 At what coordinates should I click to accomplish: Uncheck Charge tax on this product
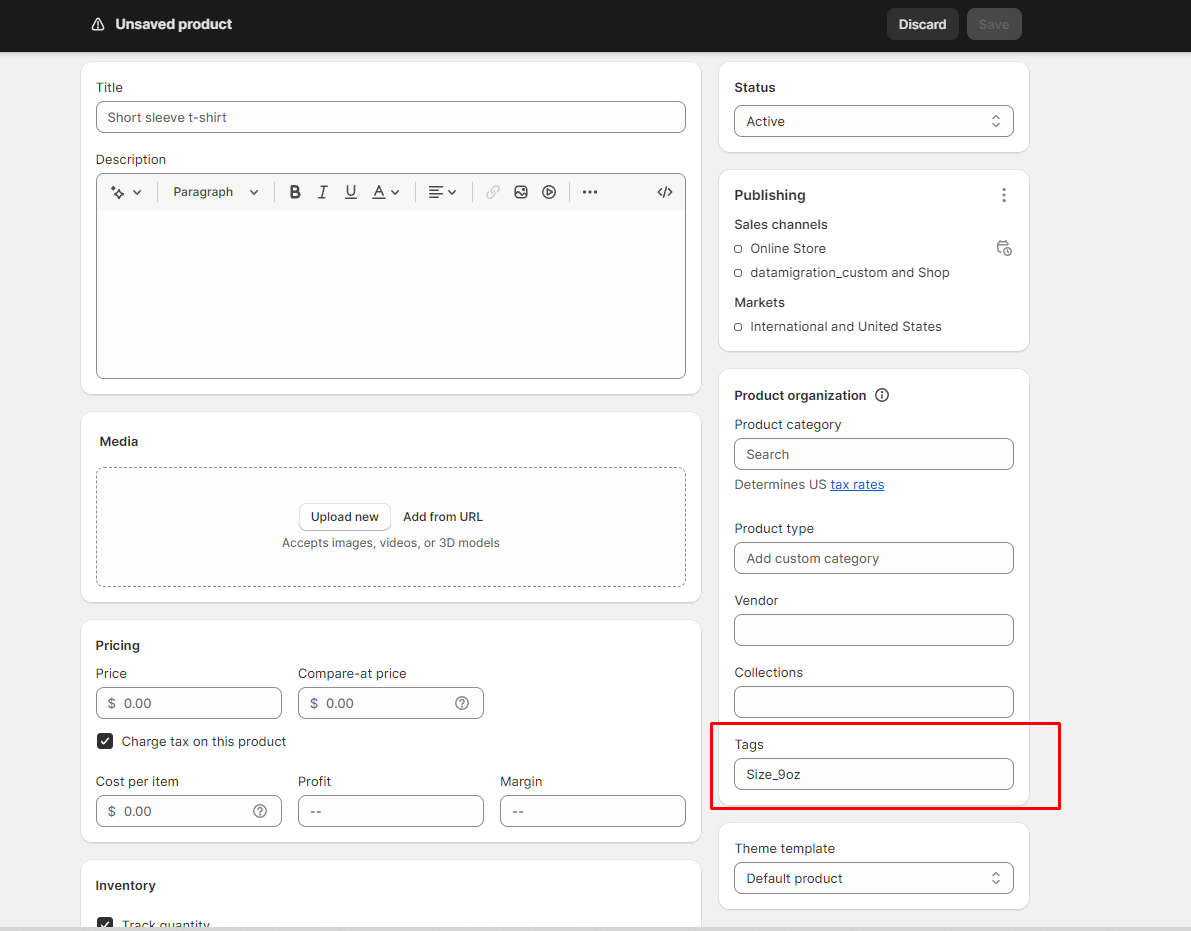105,741
